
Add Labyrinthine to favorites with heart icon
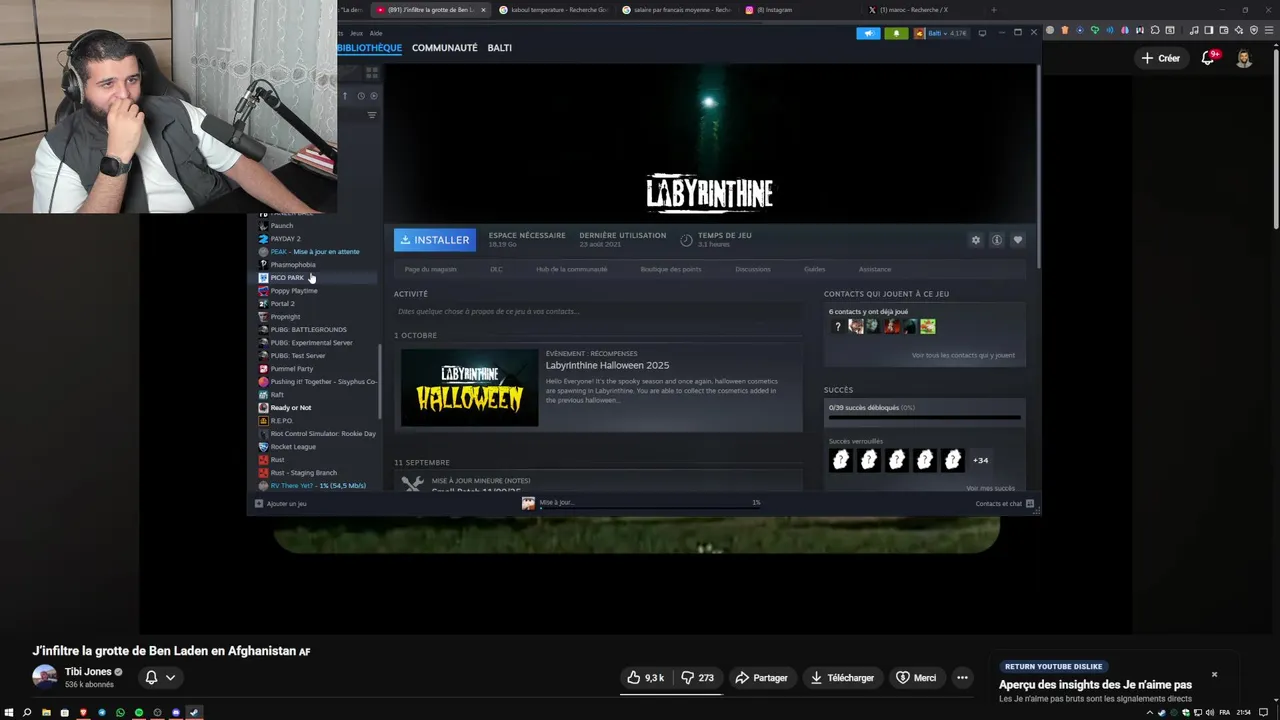(x=1018, y=240)
